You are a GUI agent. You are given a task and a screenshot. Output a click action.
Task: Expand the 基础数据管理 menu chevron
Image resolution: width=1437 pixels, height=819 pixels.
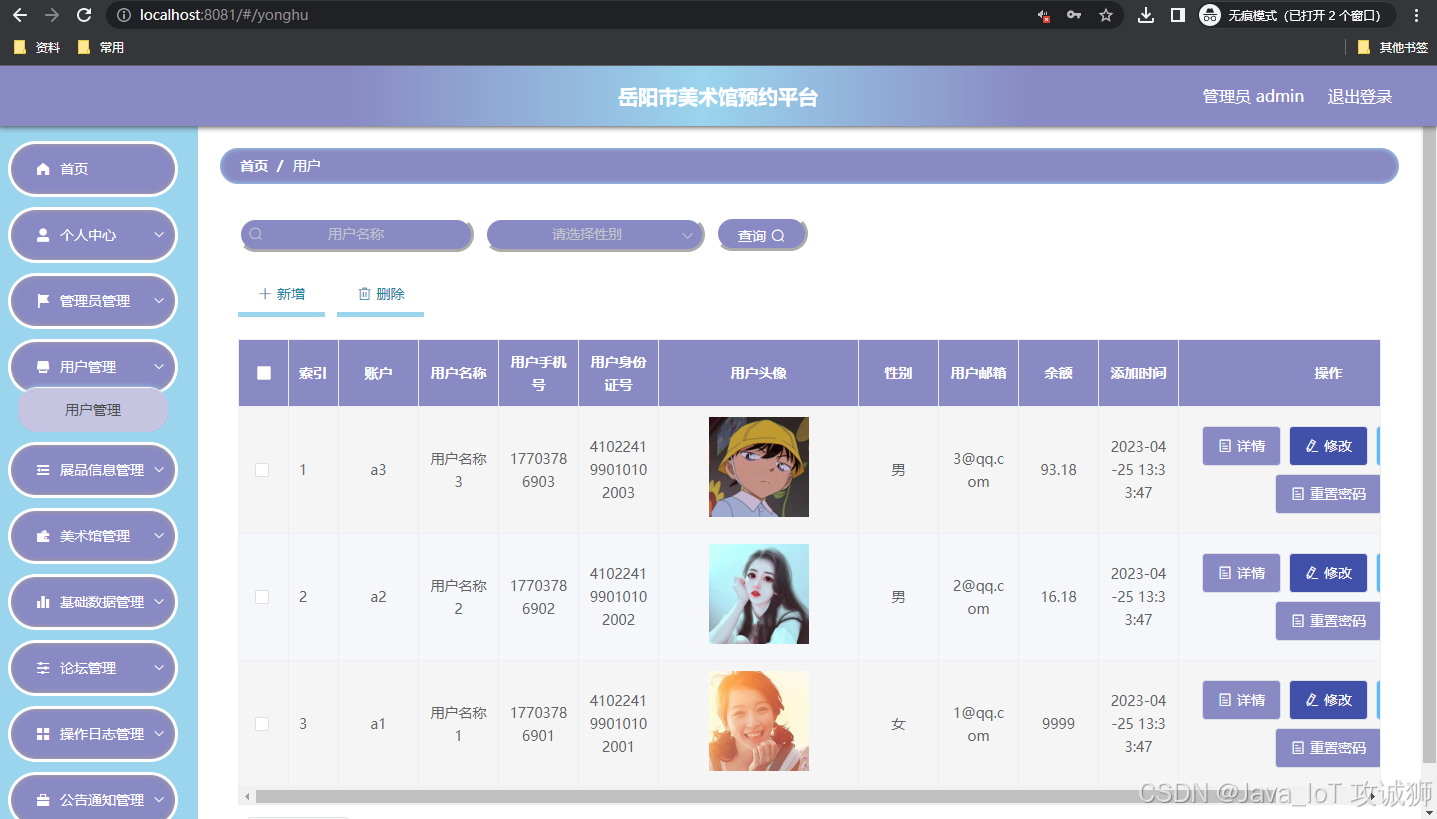pos(159,602)
